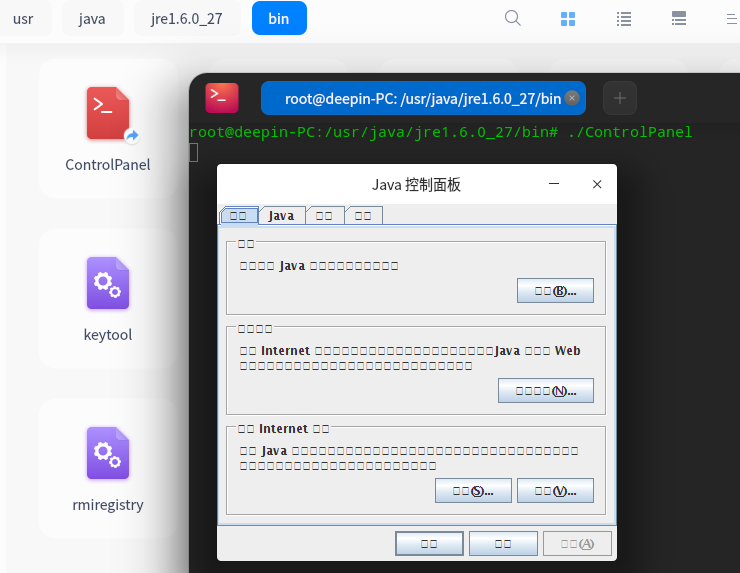This screenshot has width=740, height=573.
Task: Open the fourth tab in Java control panel
Action: coord(363,216)
